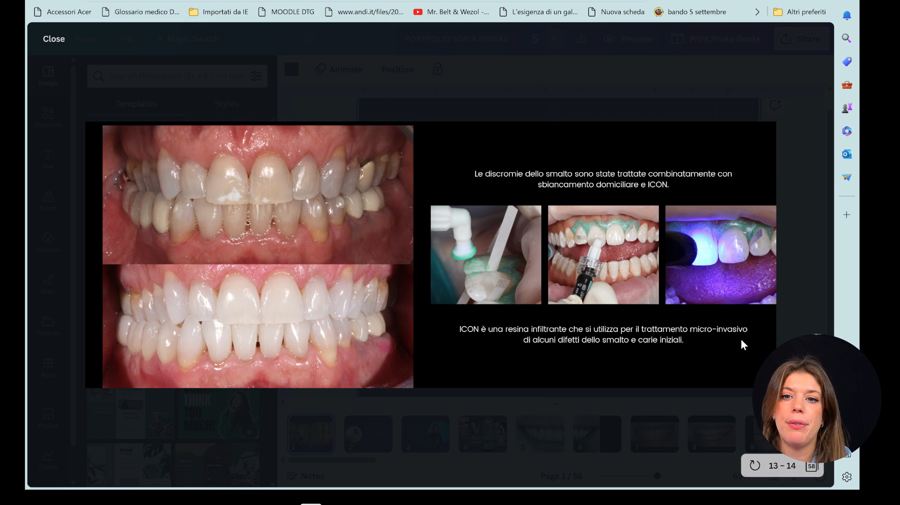This screenshot has width=900, height=505.
Task: Open Microsoft 365 icon in sidebar
Action: [847, 131]
